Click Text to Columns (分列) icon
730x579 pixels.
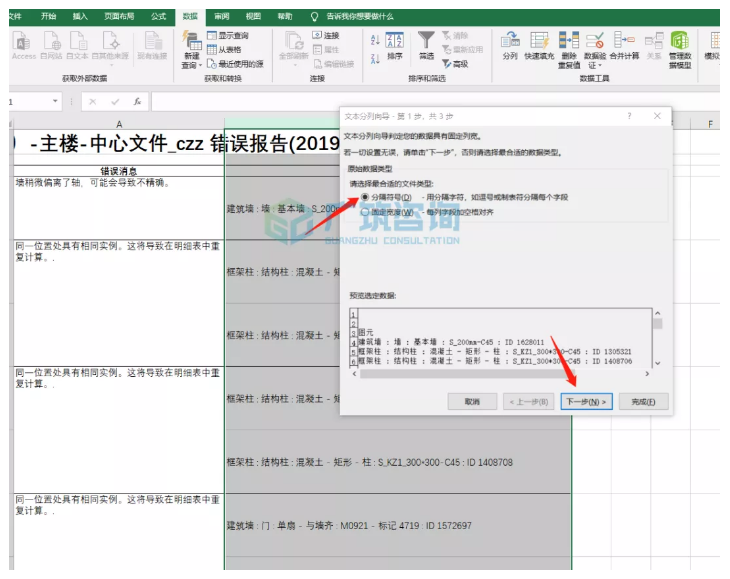510,46
